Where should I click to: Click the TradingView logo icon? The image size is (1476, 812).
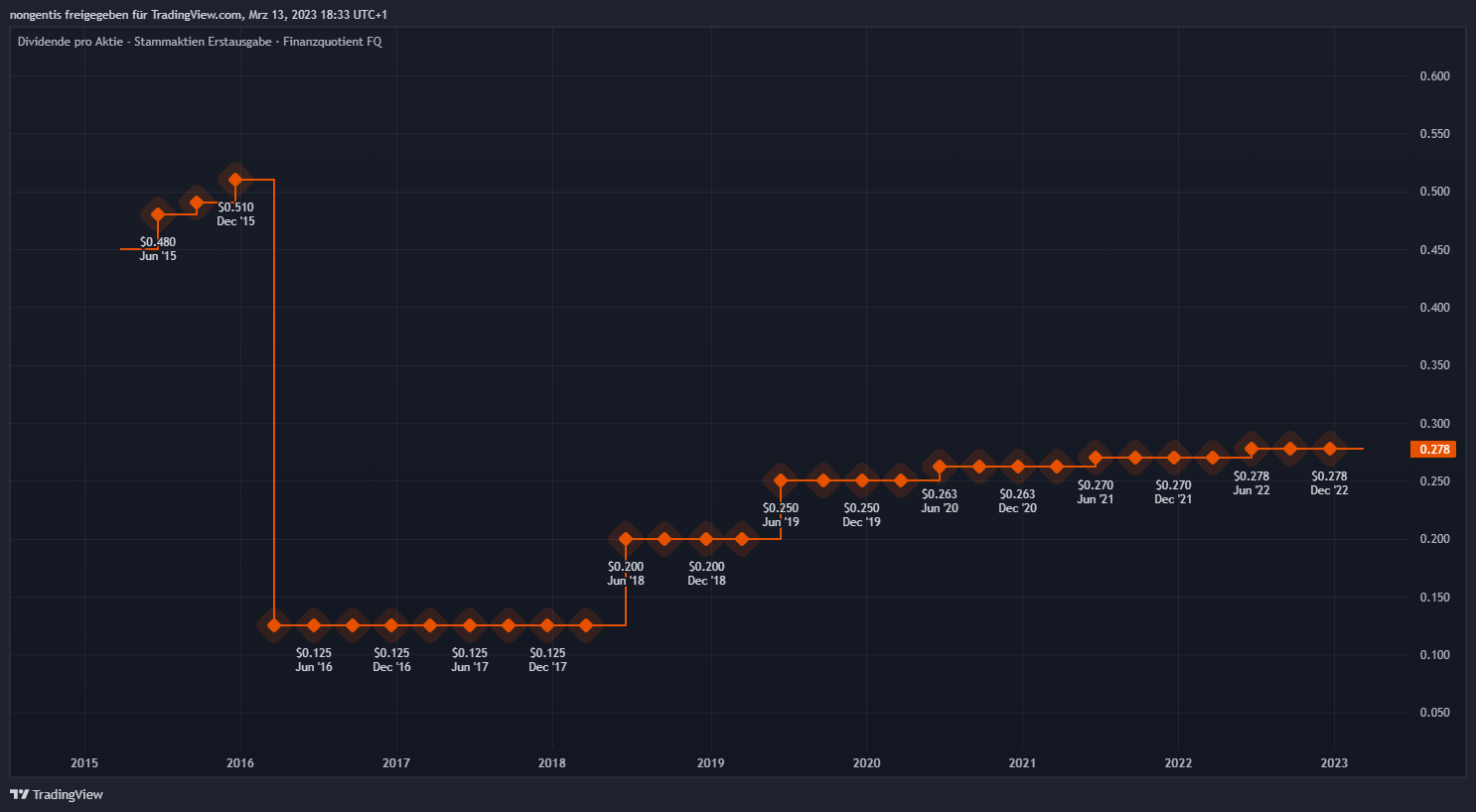point(19,794)
